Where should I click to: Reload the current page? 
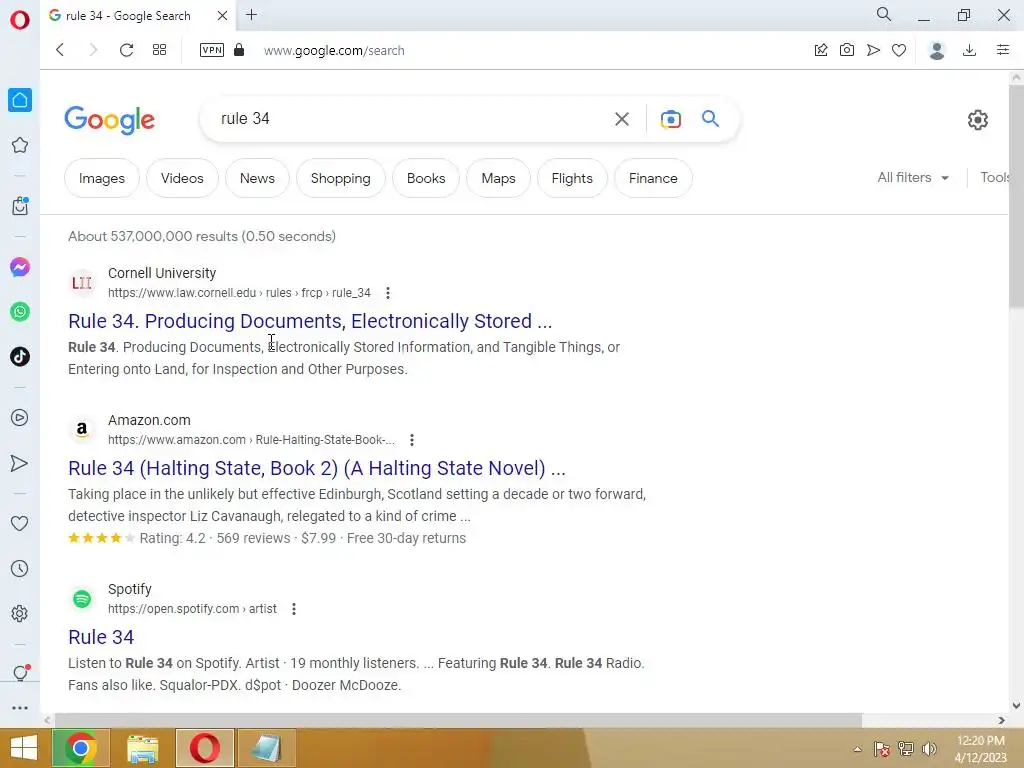click(126, 50)
